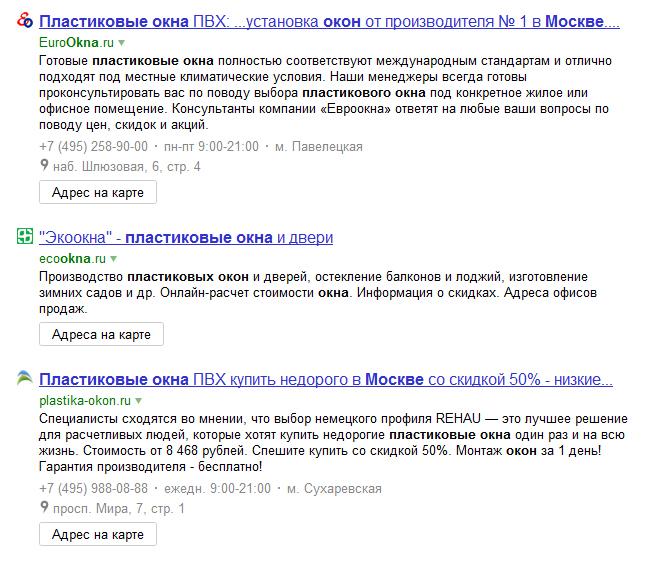Click the EuroOkna snippet starting "Готовые пластиковые окна"
Image resolution: width=649 pixels, height=561 pixels.
point(325,93)
